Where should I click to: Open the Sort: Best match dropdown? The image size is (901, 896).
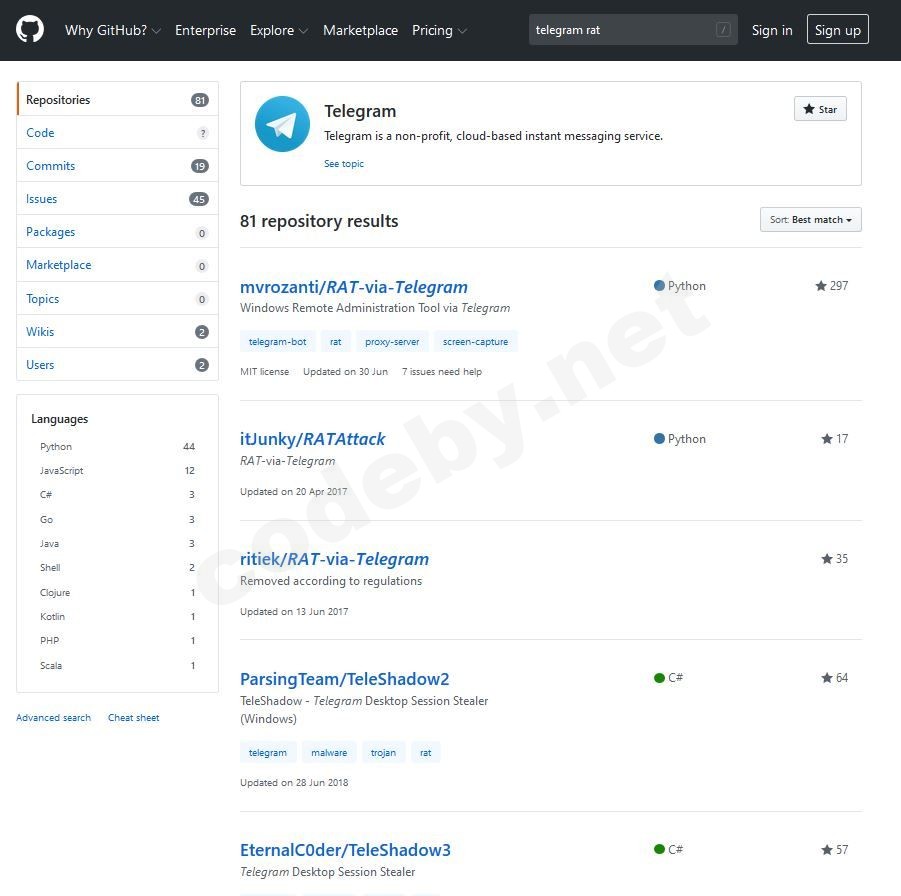(810, 220)
